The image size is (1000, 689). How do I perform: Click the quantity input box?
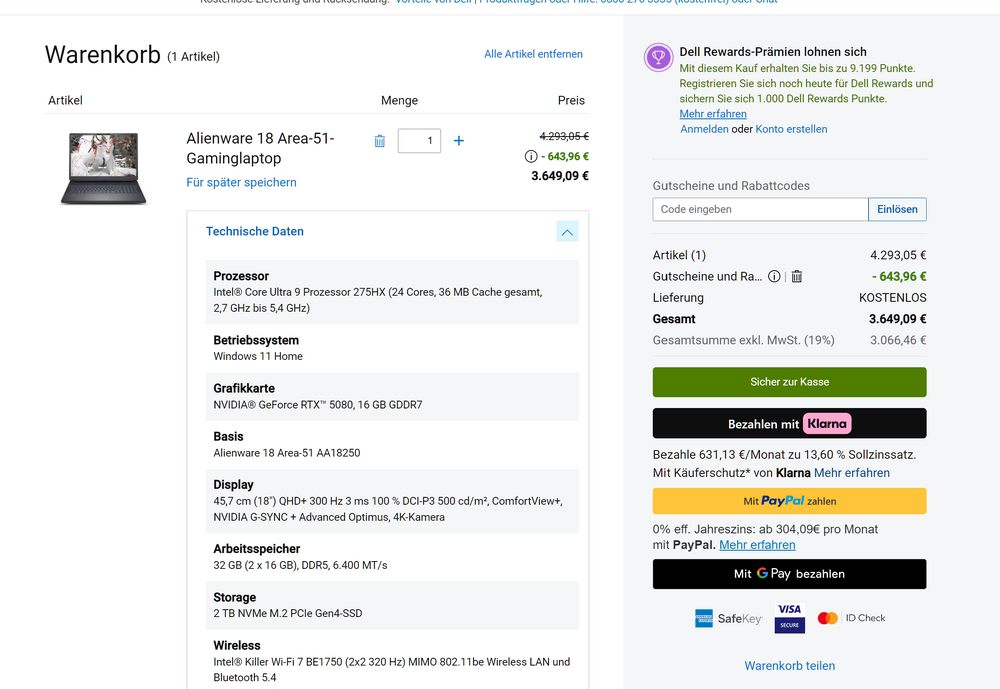[x=419, y=141]
